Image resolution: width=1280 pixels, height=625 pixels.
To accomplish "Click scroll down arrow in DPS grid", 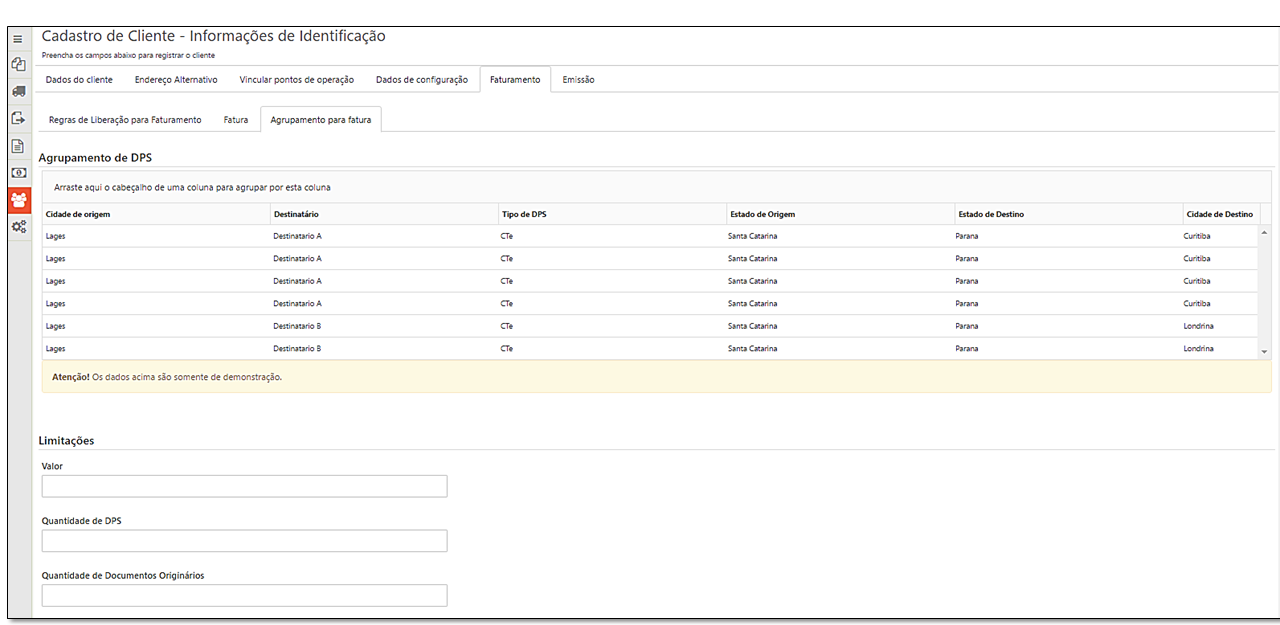I will (1264, 352).
